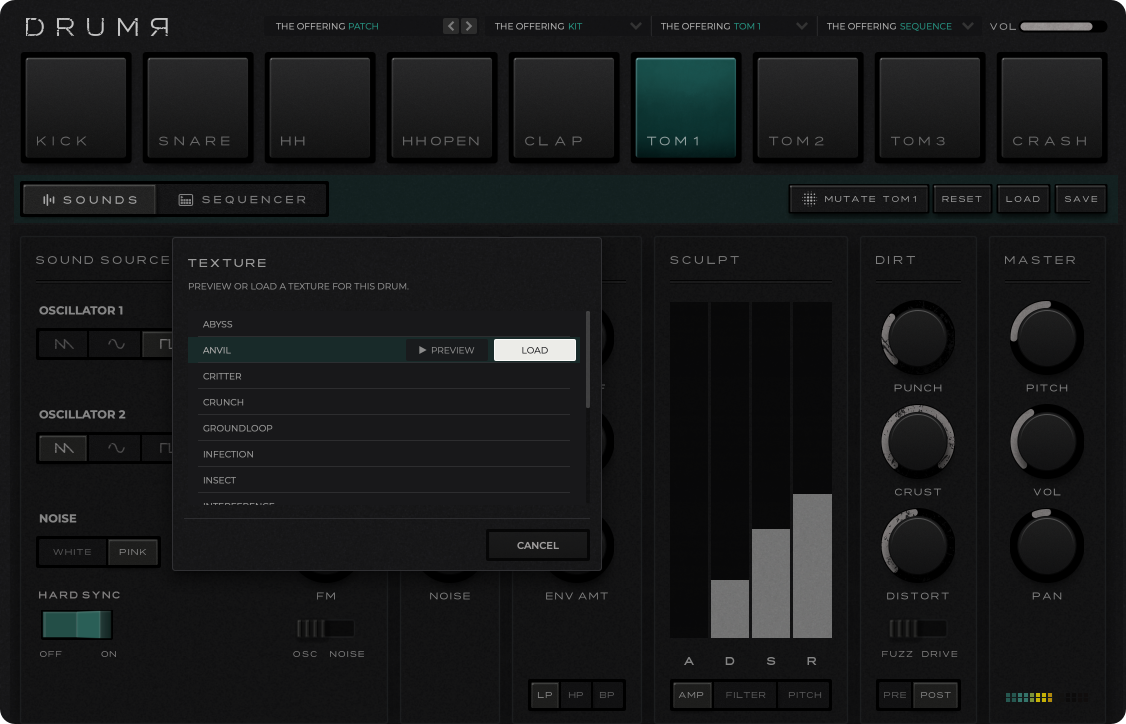Viewport: 1126px width, 724px height.
Task: Click the Distort knob
Action: pyautogui.click(x=918, y=545)
